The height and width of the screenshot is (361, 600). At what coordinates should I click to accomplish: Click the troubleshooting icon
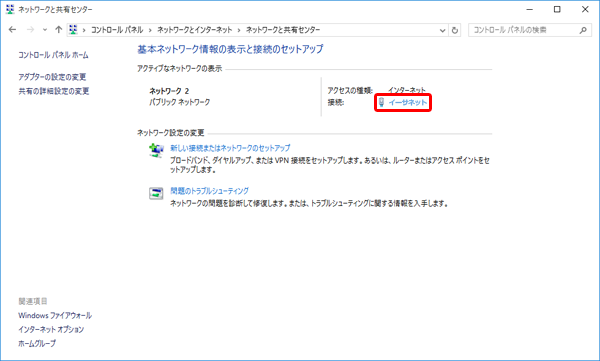156,193
